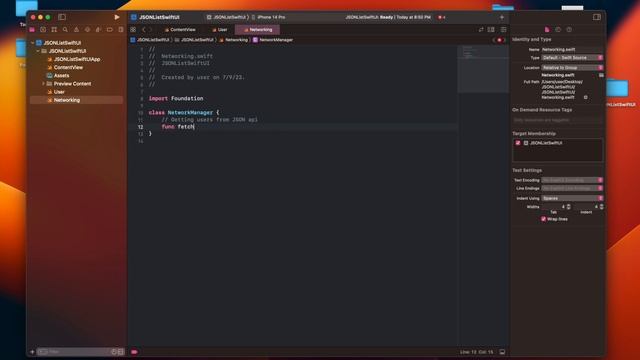This screenshot has height=360, width=640.
Task: Toggle the Wrap lines checkbox
Action: [543, 219]
